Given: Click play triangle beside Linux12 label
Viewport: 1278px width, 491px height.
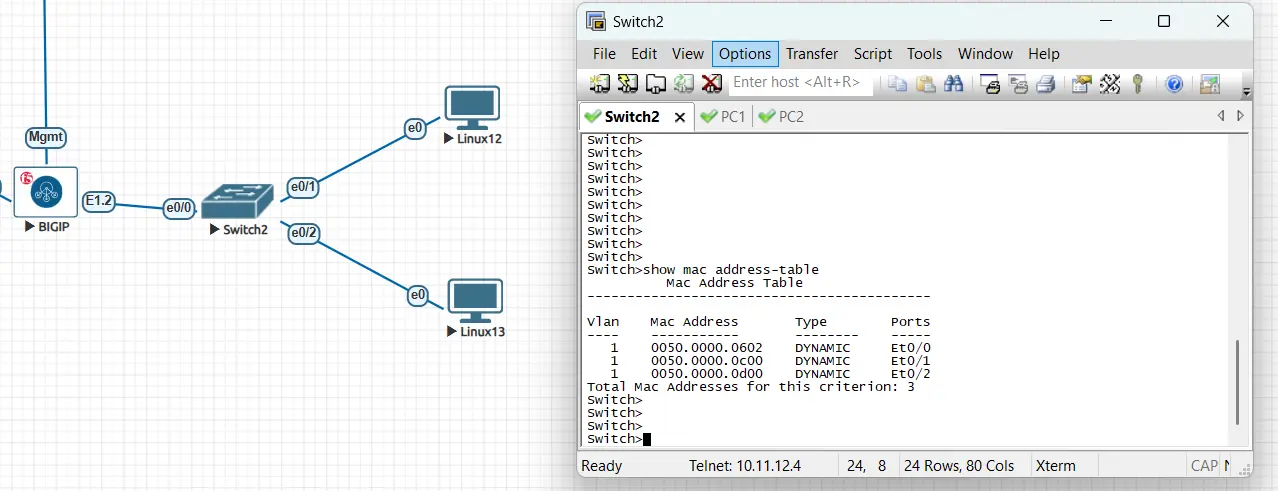Looking at the screenshot, I should [449, 139].
